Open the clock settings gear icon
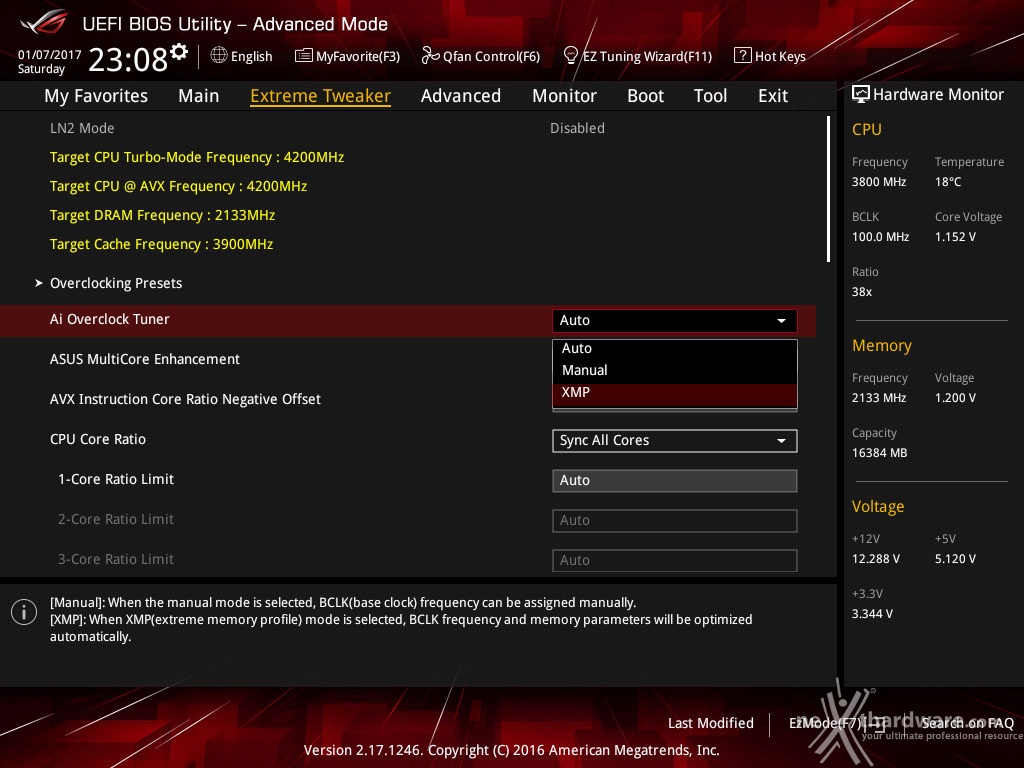Image resolution: width=1024 pixels, height=768 pixels. coord(179,52)
